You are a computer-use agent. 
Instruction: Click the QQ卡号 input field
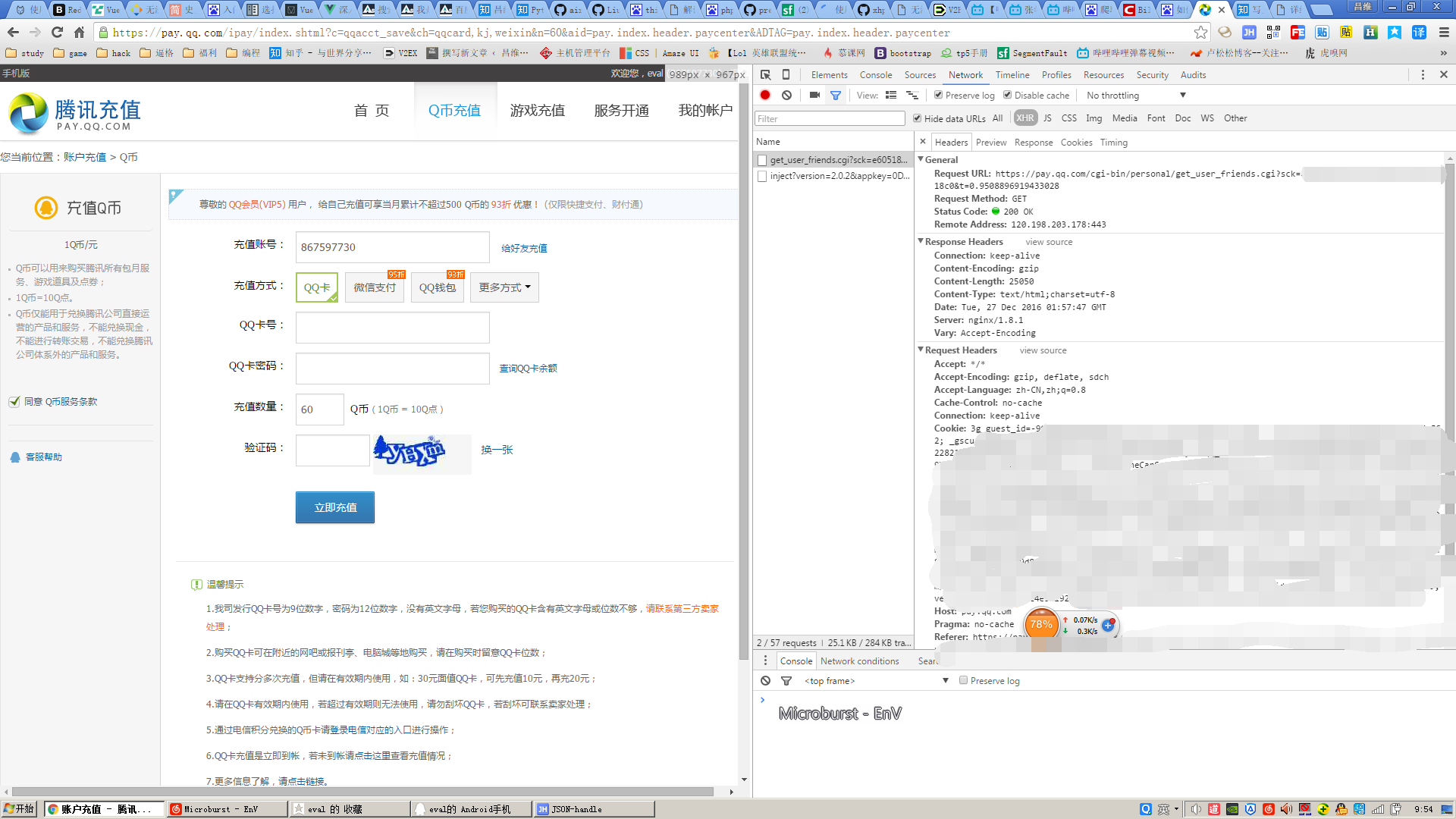click(x=392, y=328)
